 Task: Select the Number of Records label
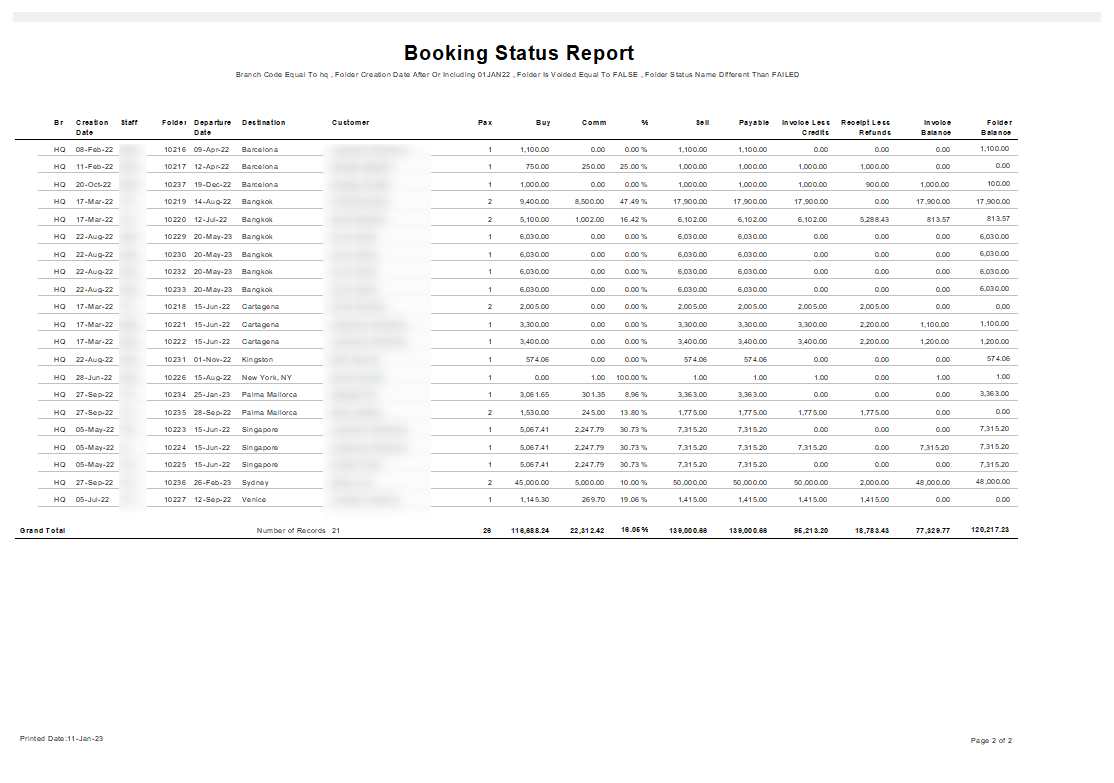(x=291, y=531)
